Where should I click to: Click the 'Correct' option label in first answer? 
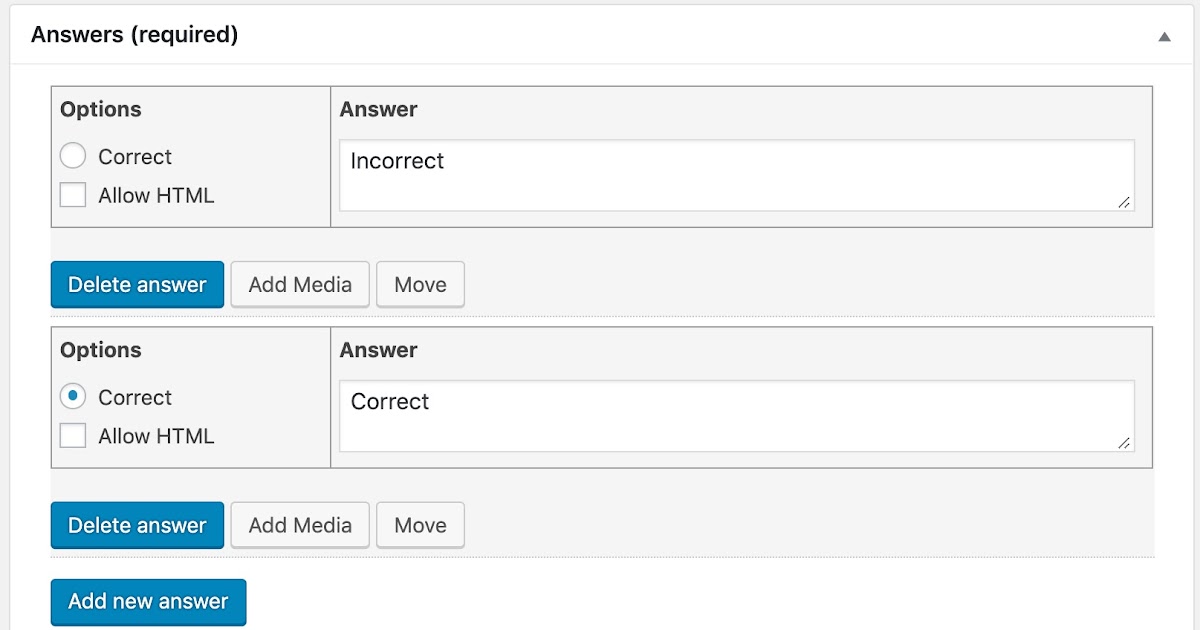[135, 157]
